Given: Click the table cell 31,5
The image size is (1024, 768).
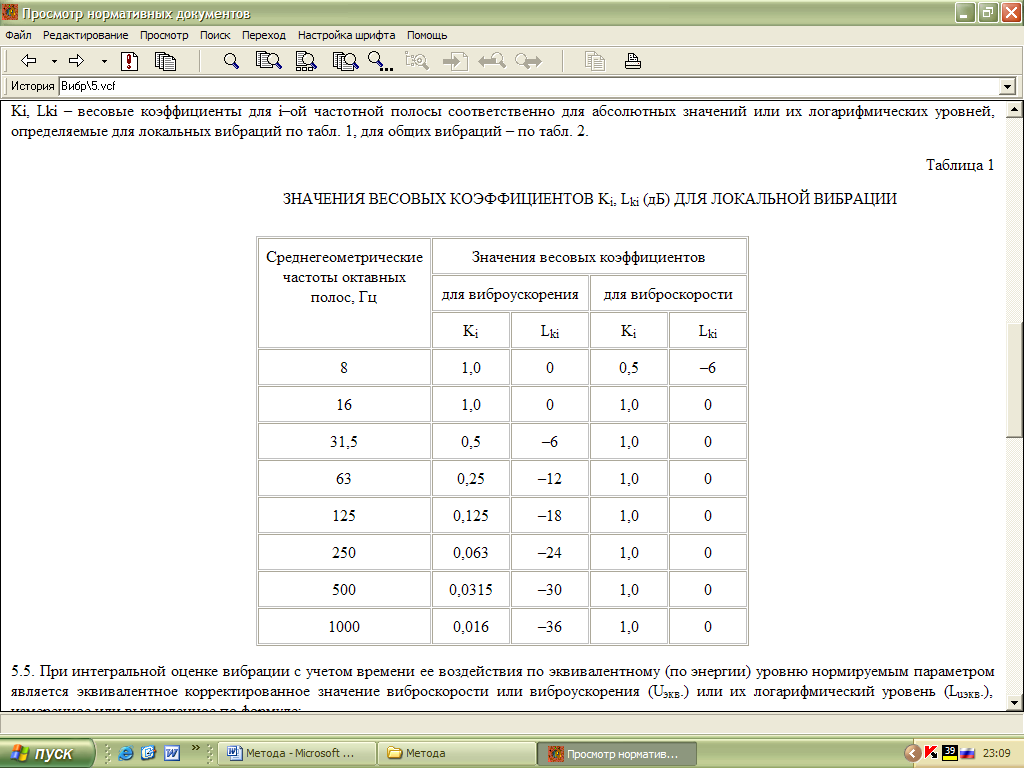Looking at the screenshot, I should (x=344, y=442).
